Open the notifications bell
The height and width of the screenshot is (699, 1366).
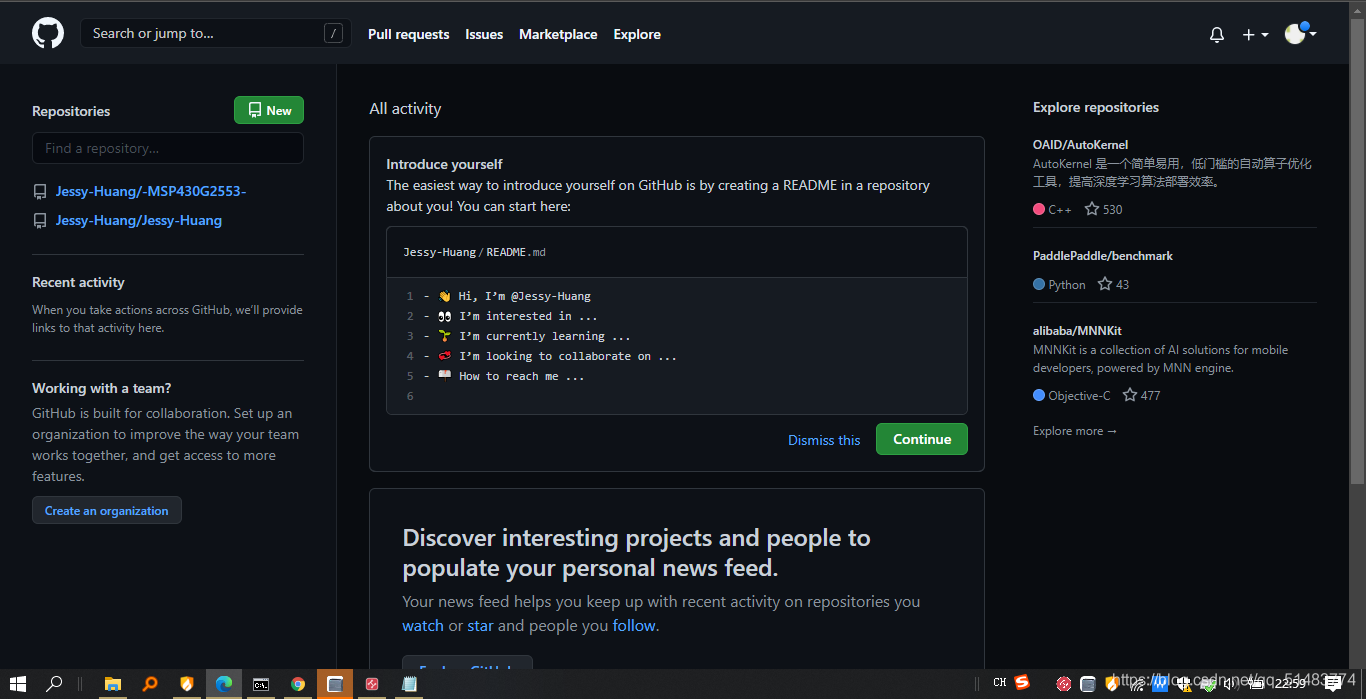1217,34
